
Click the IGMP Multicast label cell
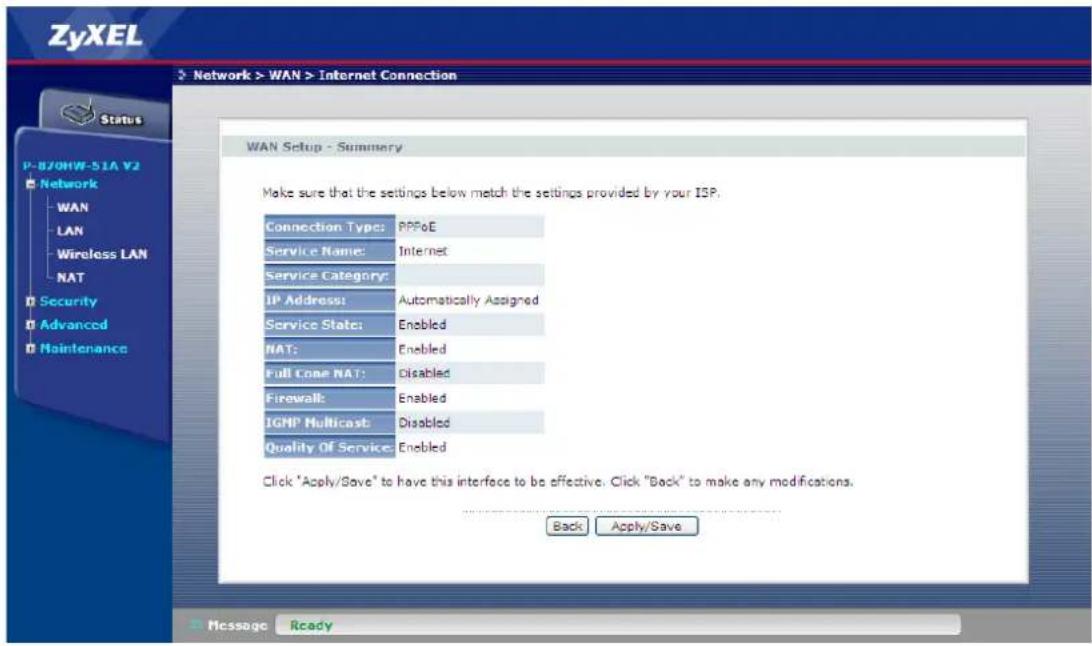329,423
